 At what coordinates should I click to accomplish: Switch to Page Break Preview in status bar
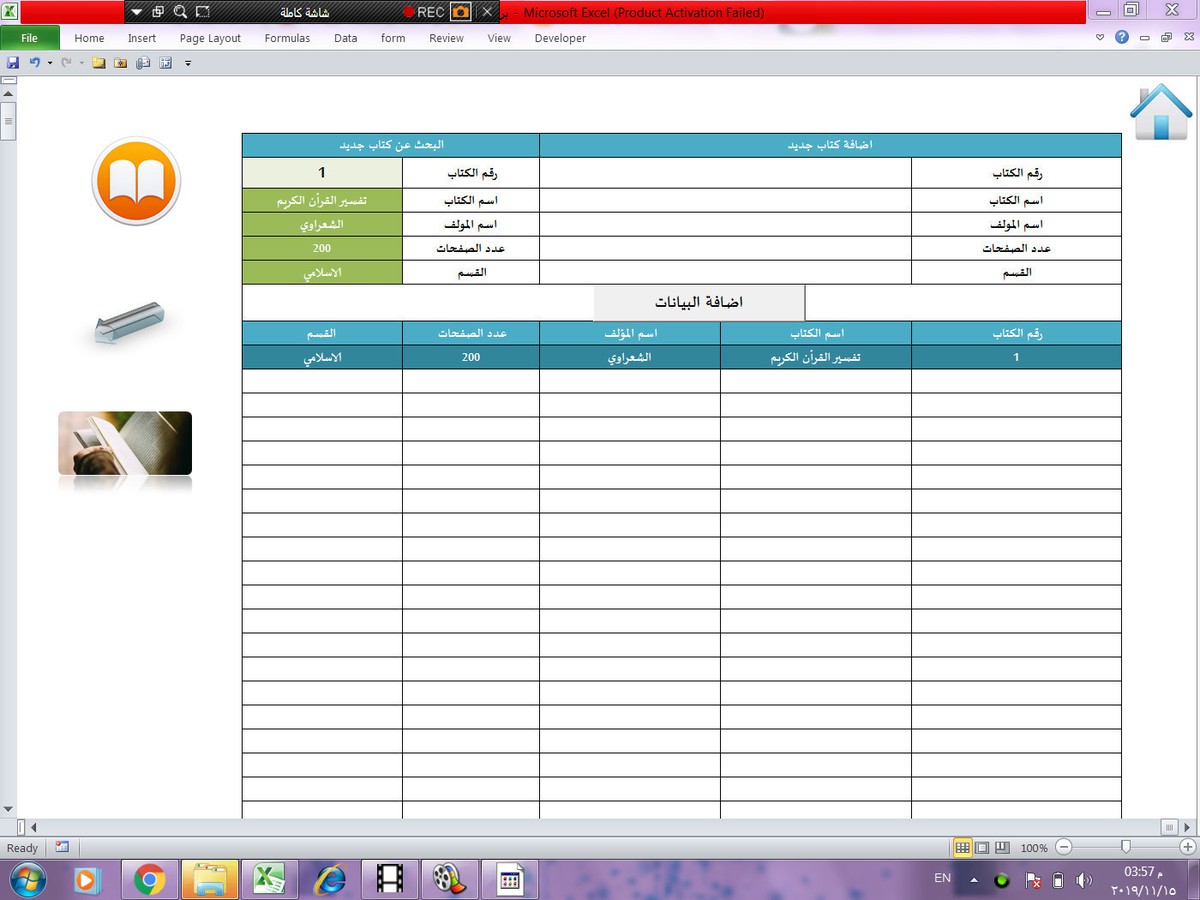[x=1002, y=848]
